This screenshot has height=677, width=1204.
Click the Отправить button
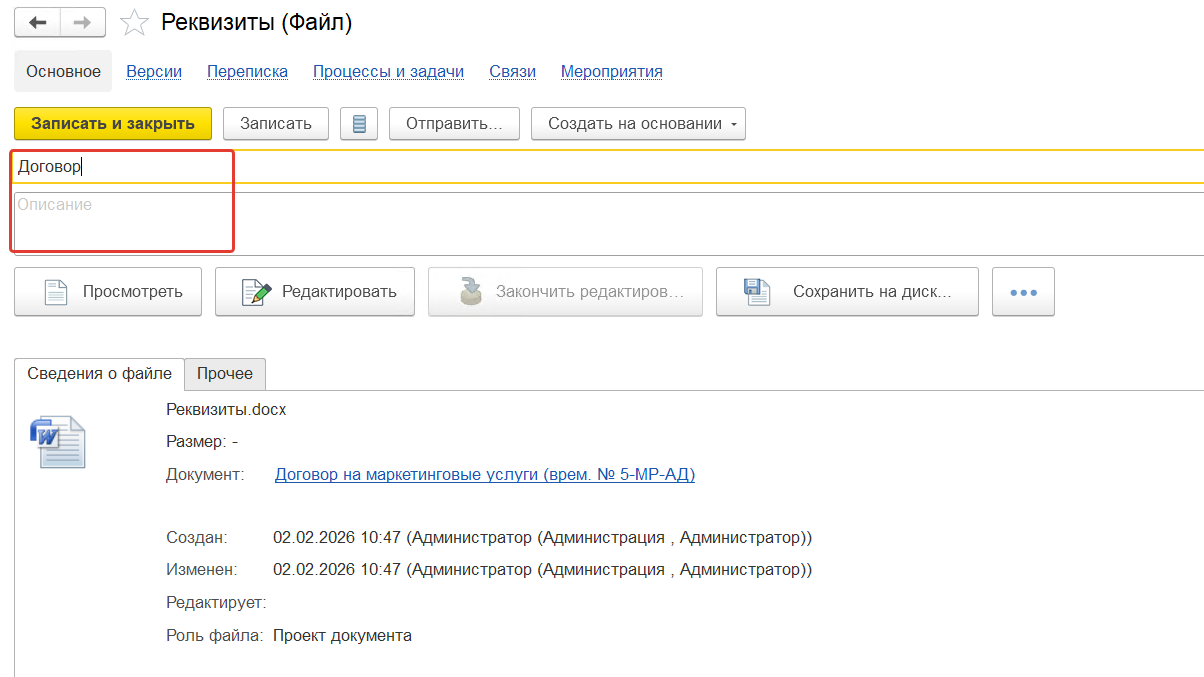coord(454,124)
